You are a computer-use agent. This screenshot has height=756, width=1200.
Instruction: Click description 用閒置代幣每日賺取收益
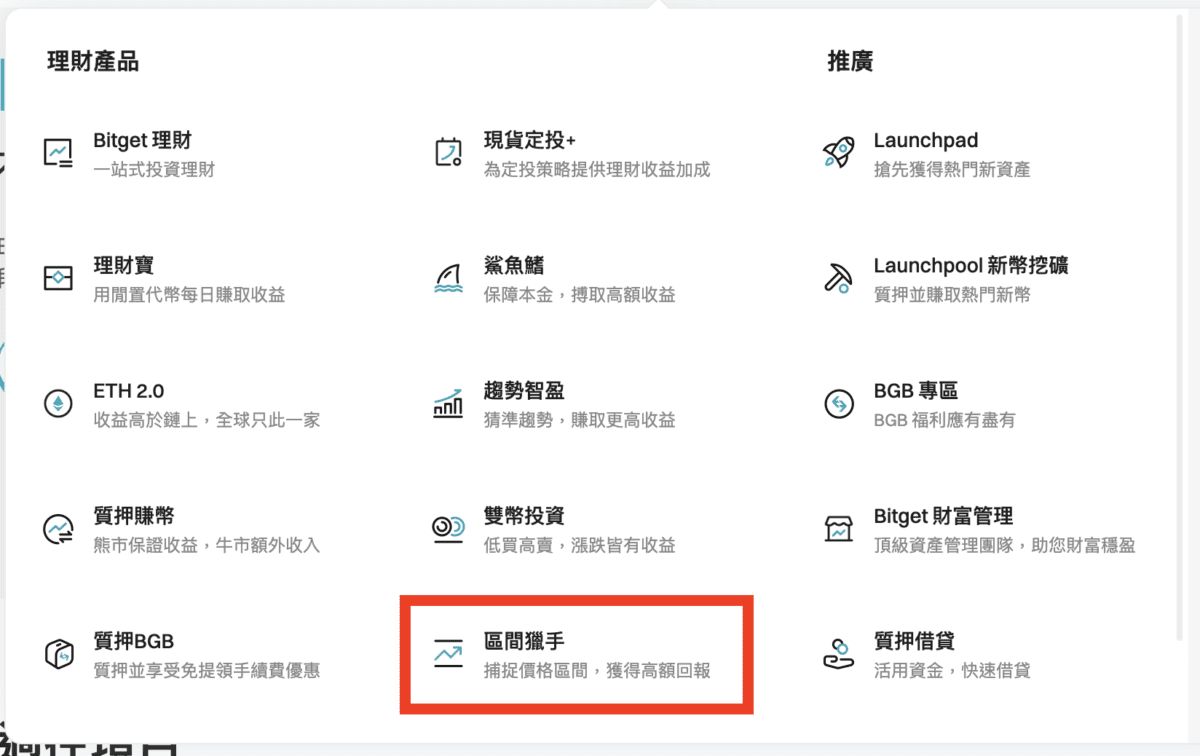[x=189, y=295]
